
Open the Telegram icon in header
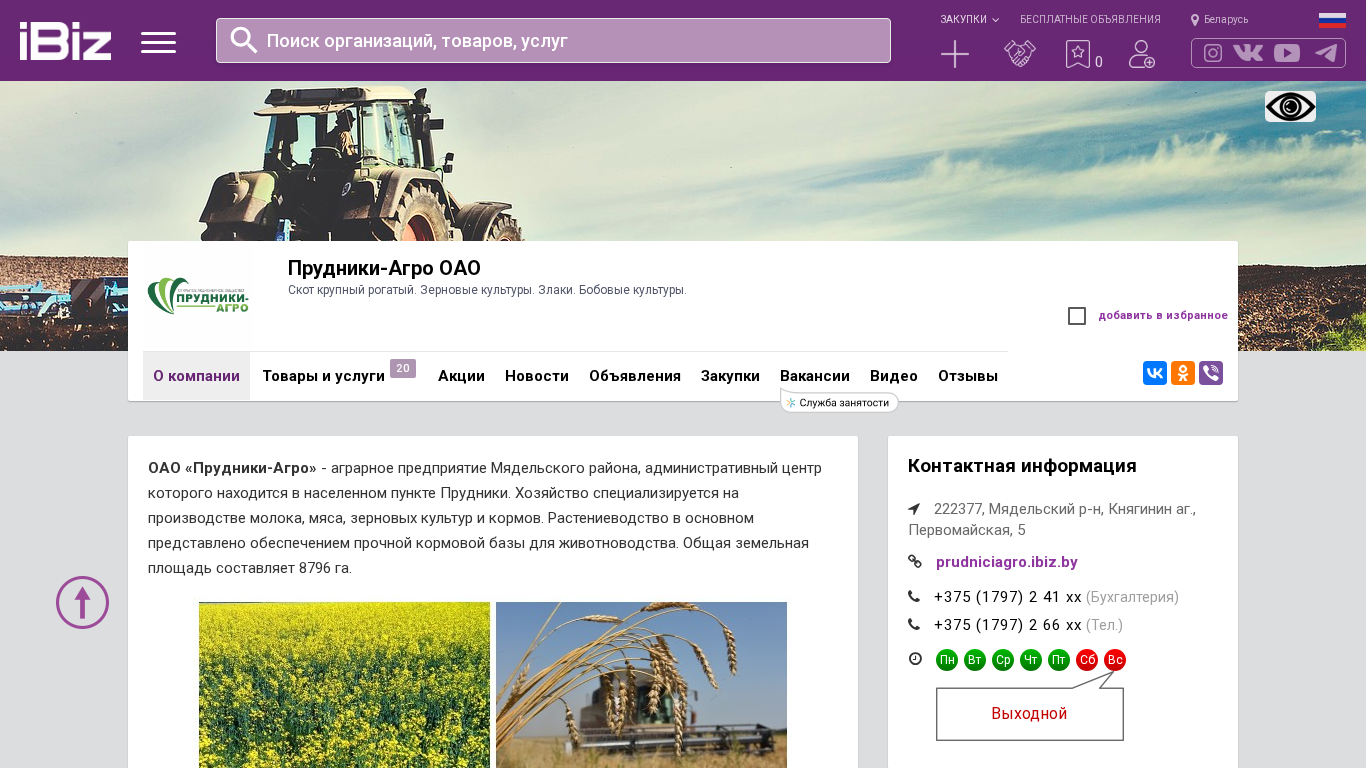1326,53
